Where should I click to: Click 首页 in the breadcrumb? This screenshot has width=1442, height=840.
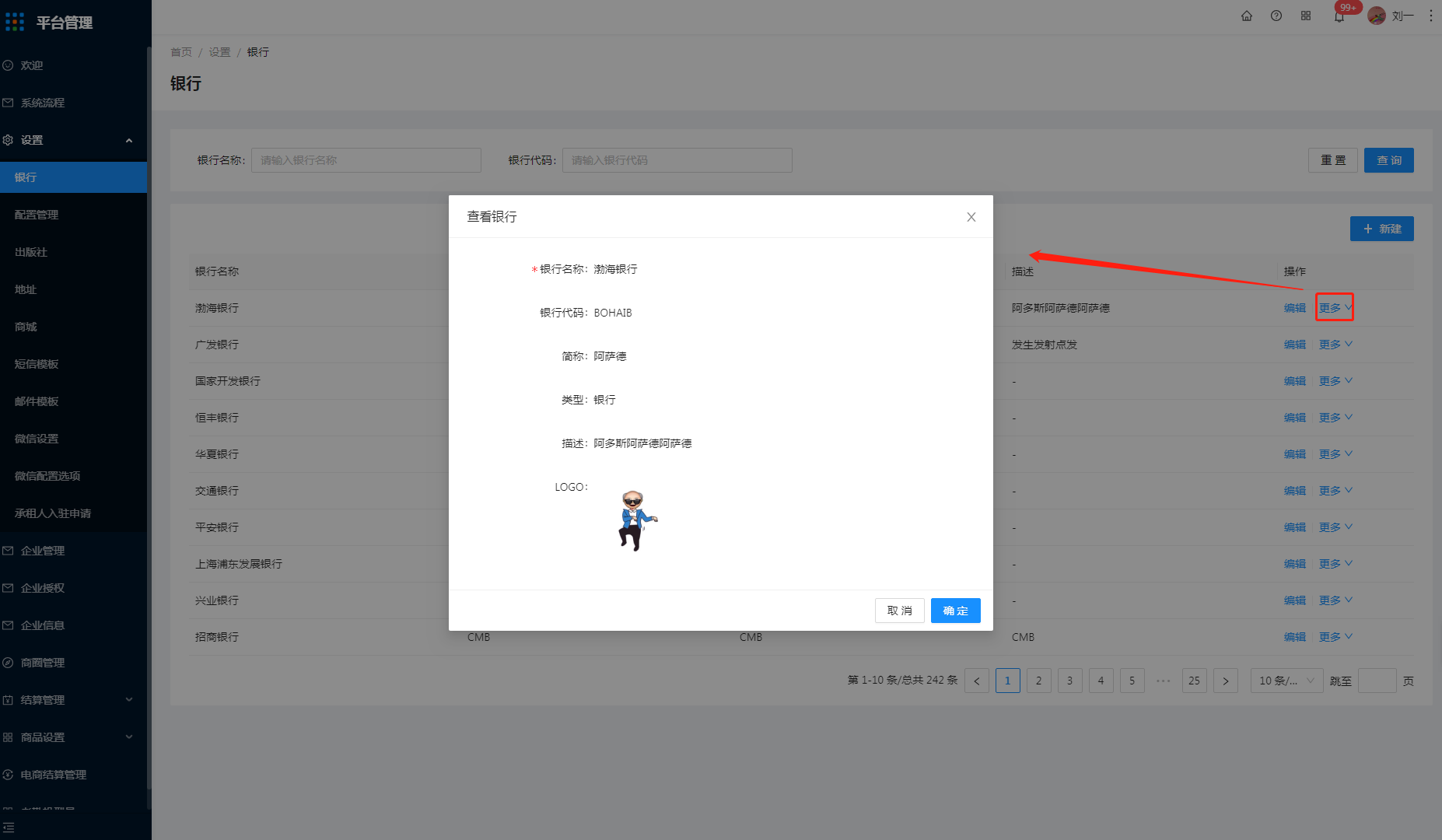pyautogui.click(x=181, y=52)
